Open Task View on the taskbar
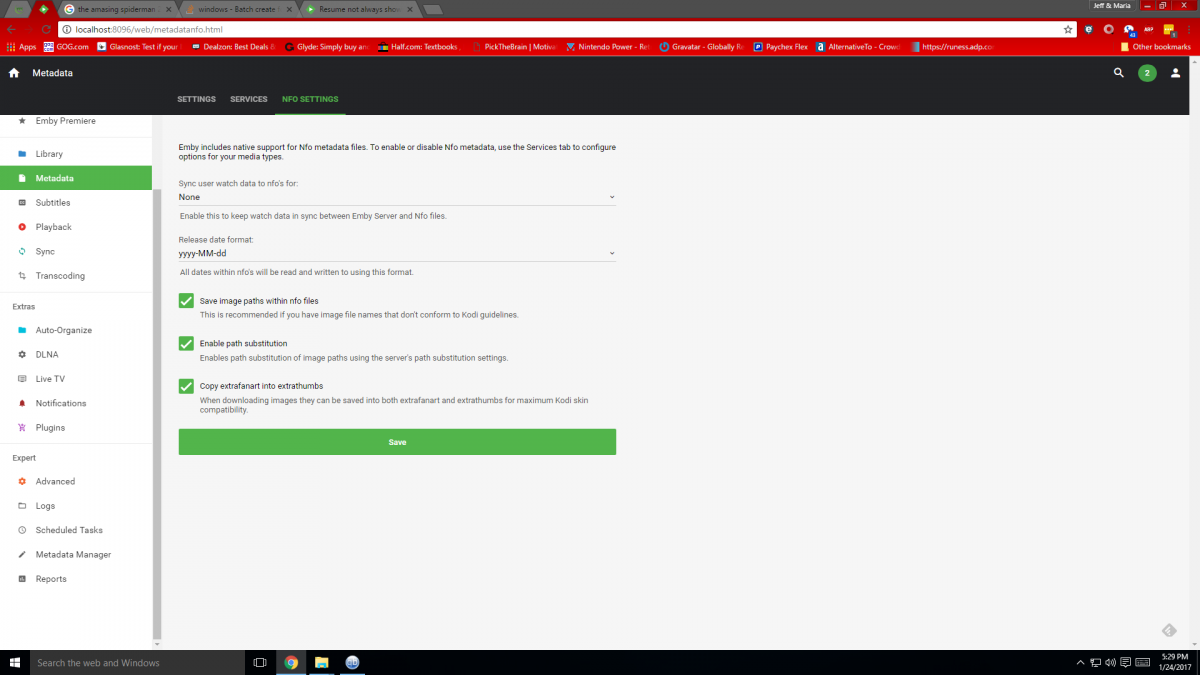Screen dimensions: 1200x675 click(x=260, y=662)
